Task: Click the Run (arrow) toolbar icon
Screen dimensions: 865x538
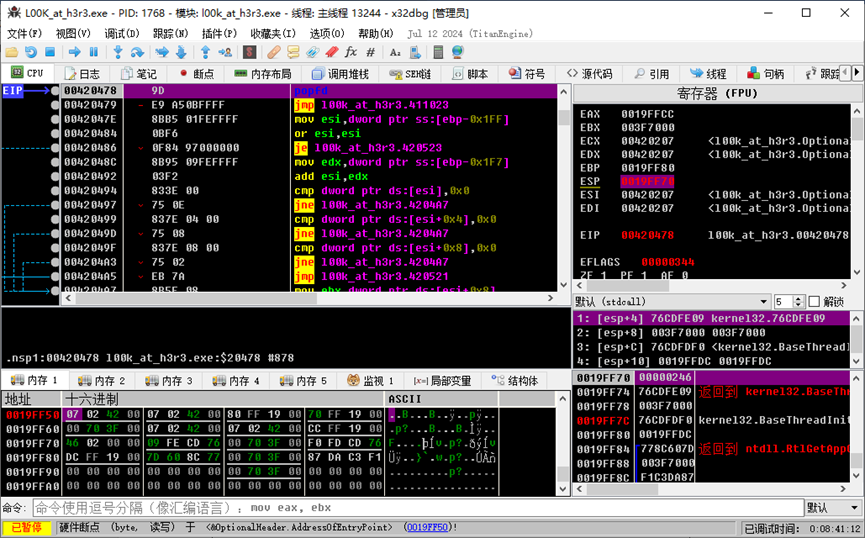Action: point(73,52)
